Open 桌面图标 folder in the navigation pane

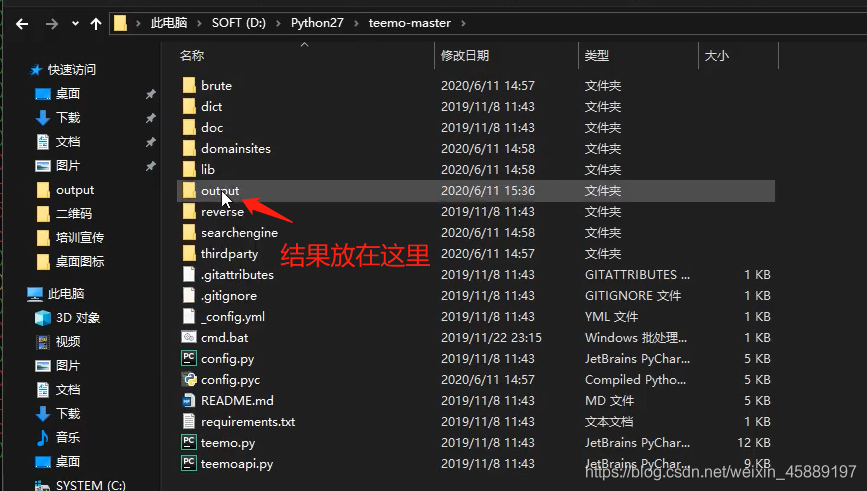pos(80,262)
